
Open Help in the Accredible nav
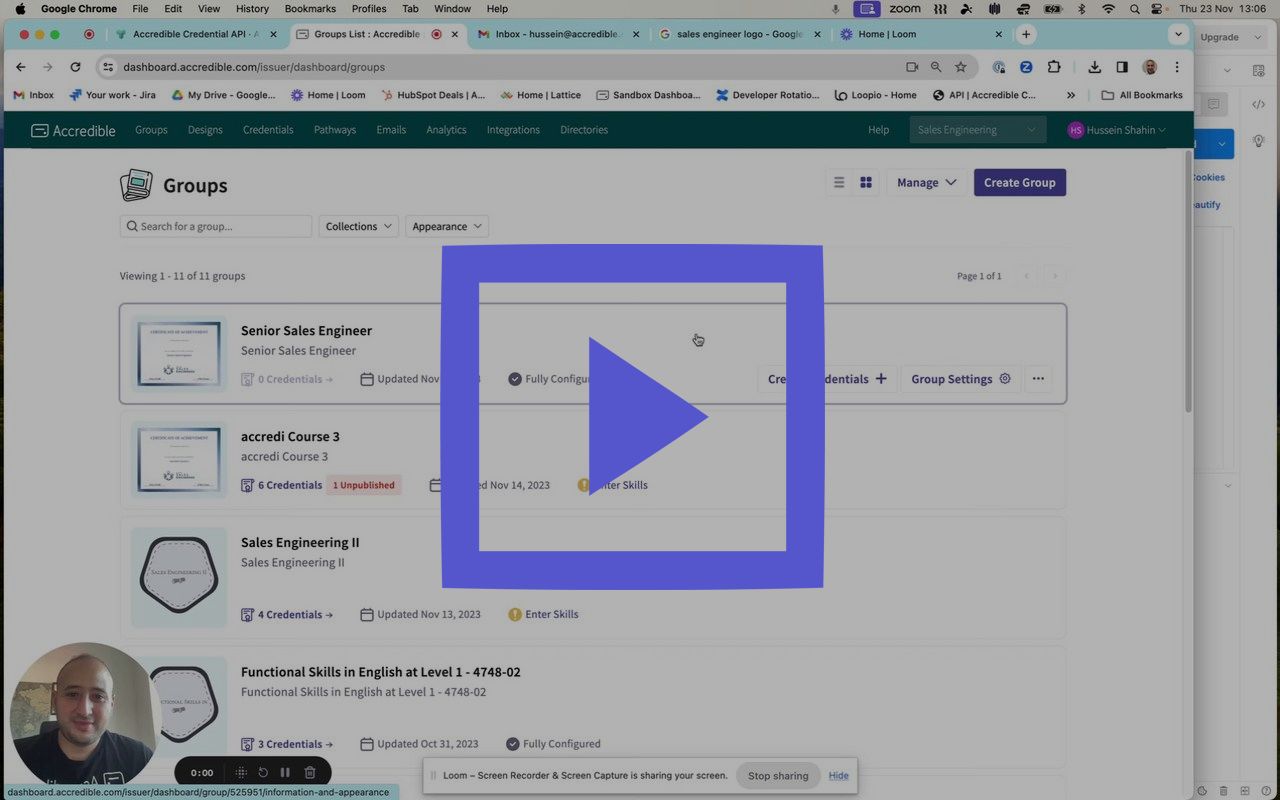tap(878, 130)
